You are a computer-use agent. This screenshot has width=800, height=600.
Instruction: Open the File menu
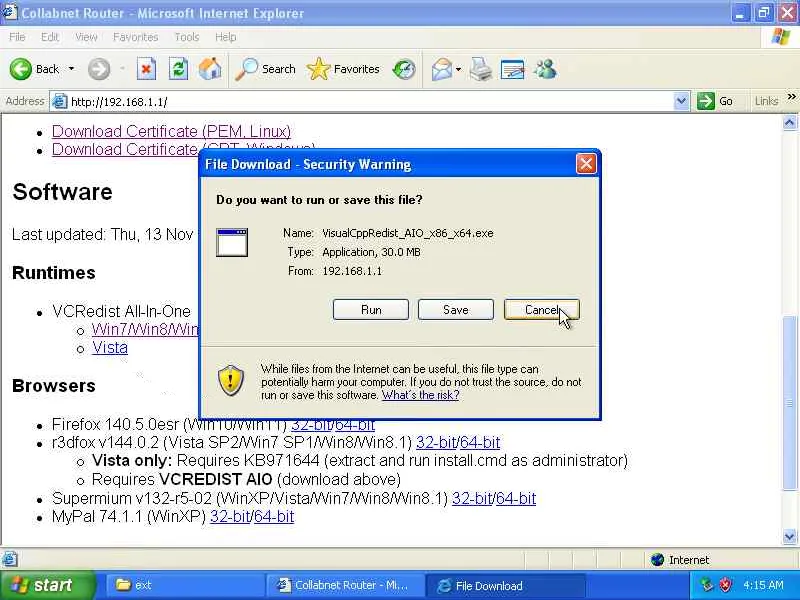point(17,37)
